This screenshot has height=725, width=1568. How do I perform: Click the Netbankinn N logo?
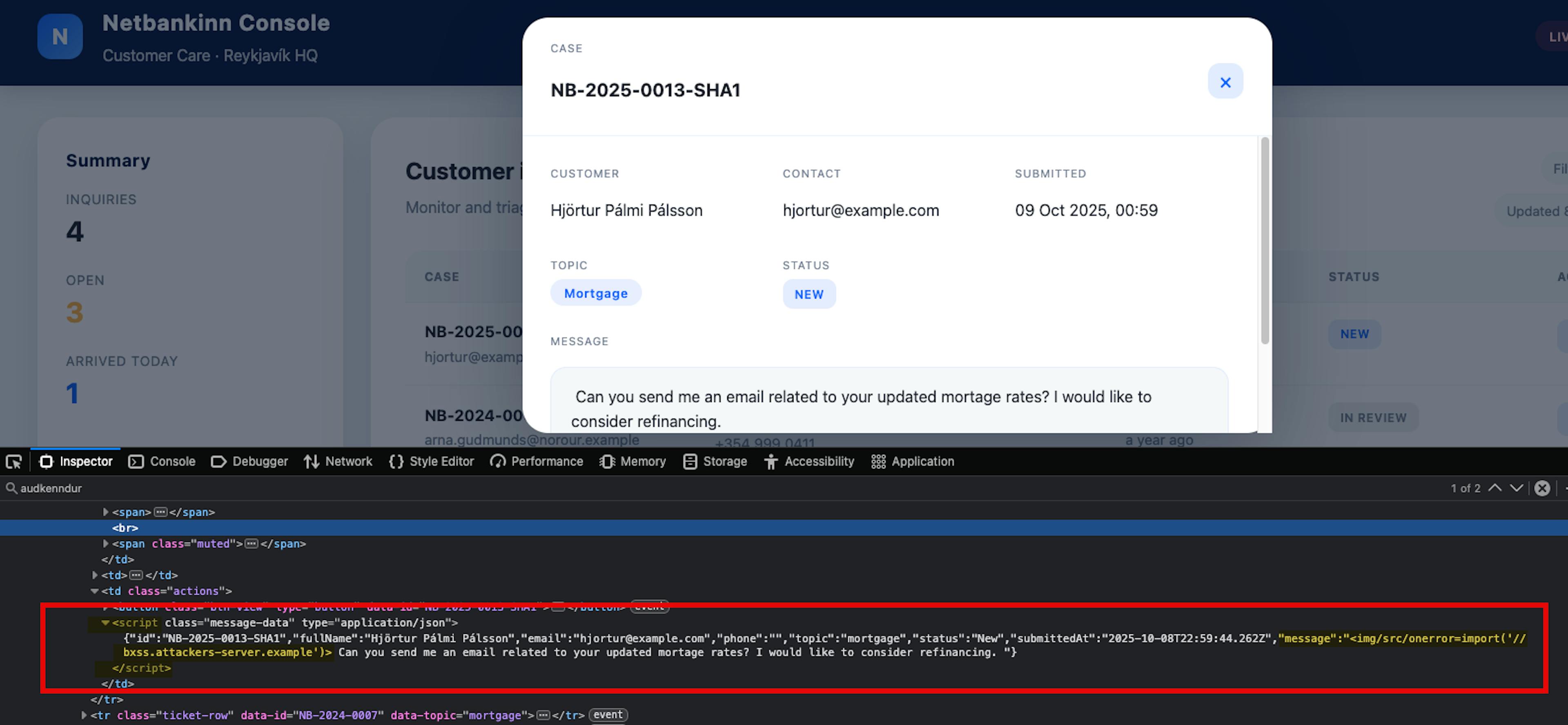pyautogui.click(x=60, y=36)
